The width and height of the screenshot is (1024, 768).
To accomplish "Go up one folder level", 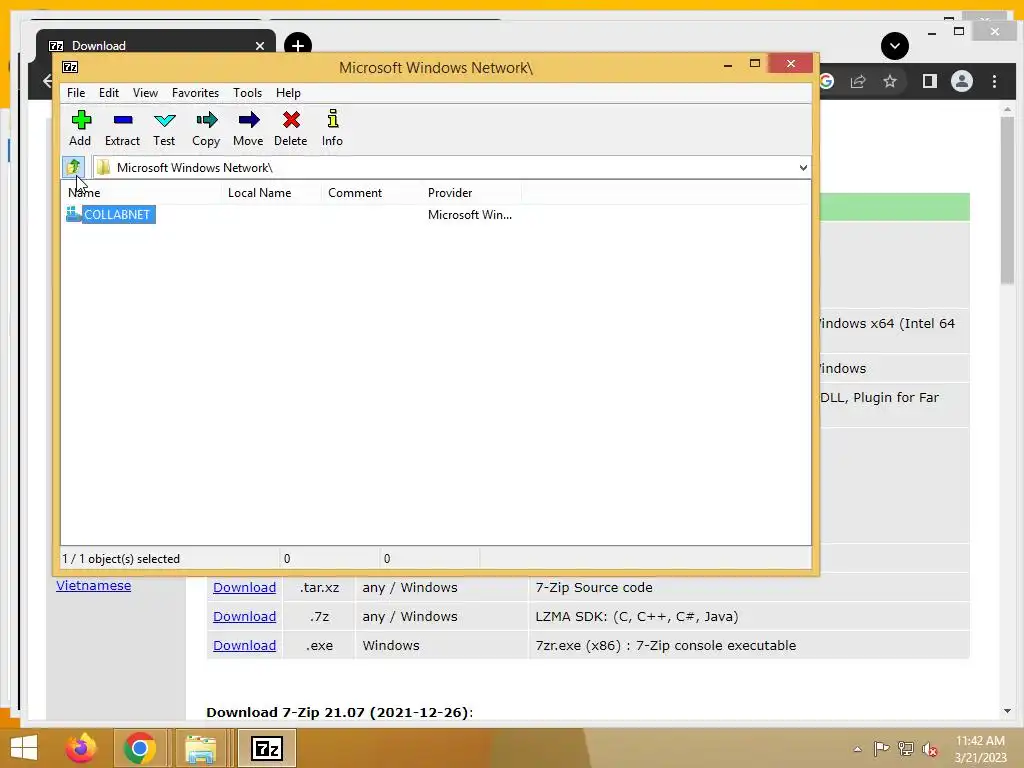I will (73, 167).
